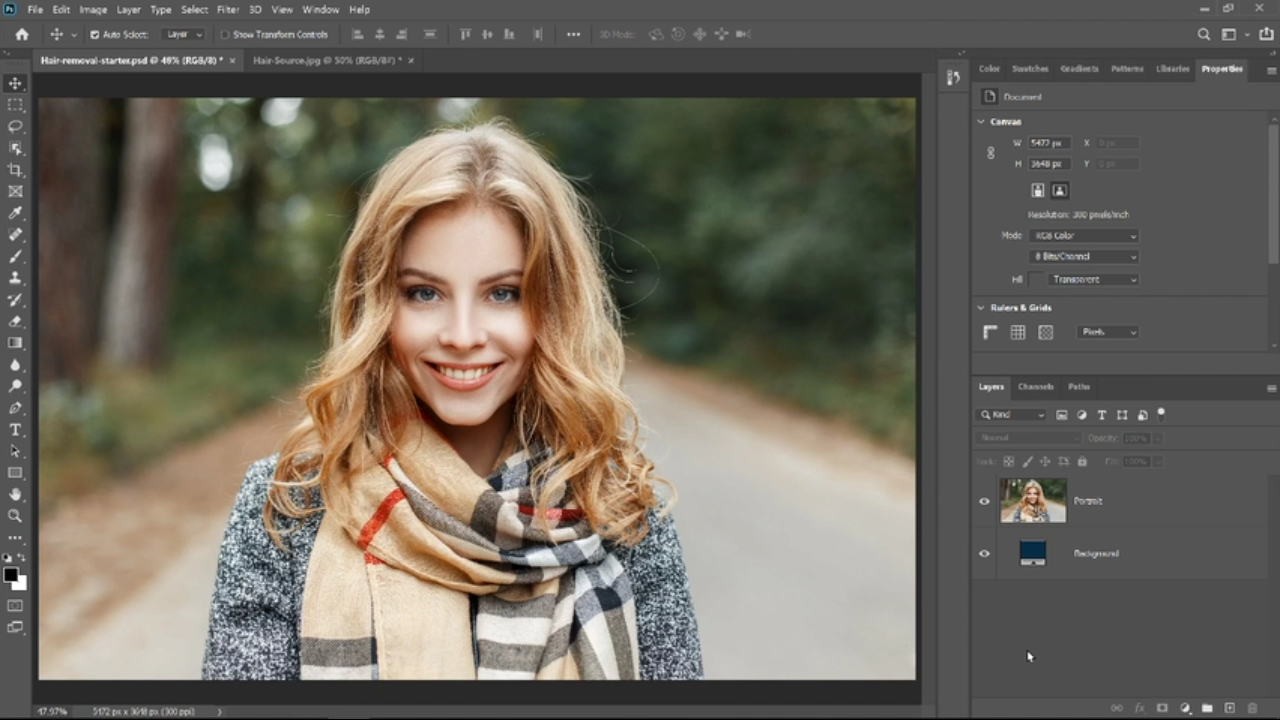Screen dimensions: 1280x720
Task: Select the Crop tool
Action: pyautogui.click(x=15, y=170)
